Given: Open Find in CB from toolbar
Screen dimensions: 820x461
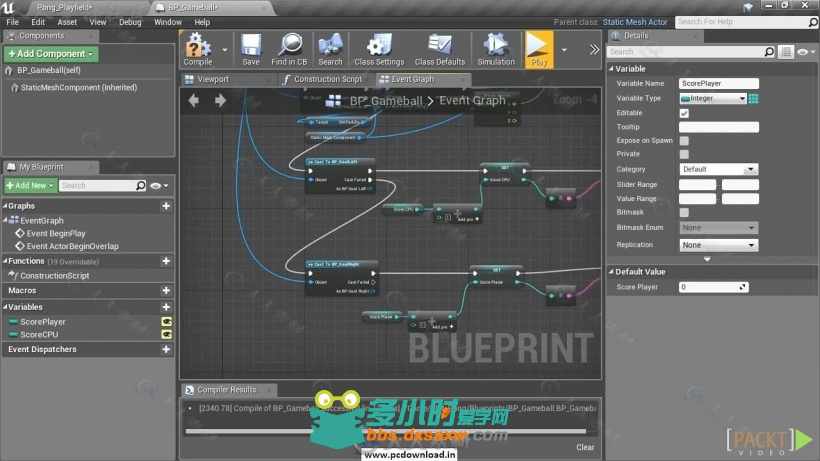Looking at the screenshot, I should coord(289,49).
